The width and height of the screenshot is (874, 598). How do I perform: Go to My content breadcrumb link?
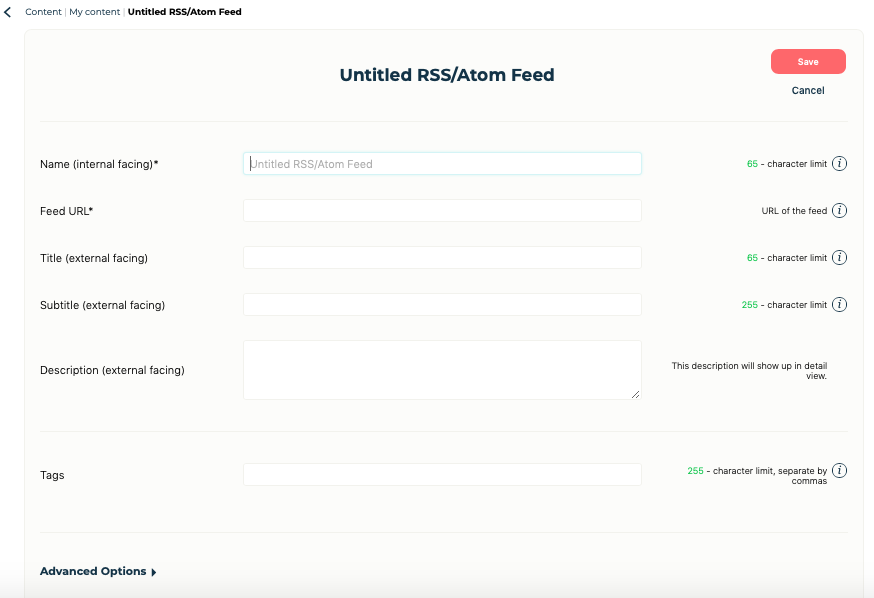(x=94, y=12)
